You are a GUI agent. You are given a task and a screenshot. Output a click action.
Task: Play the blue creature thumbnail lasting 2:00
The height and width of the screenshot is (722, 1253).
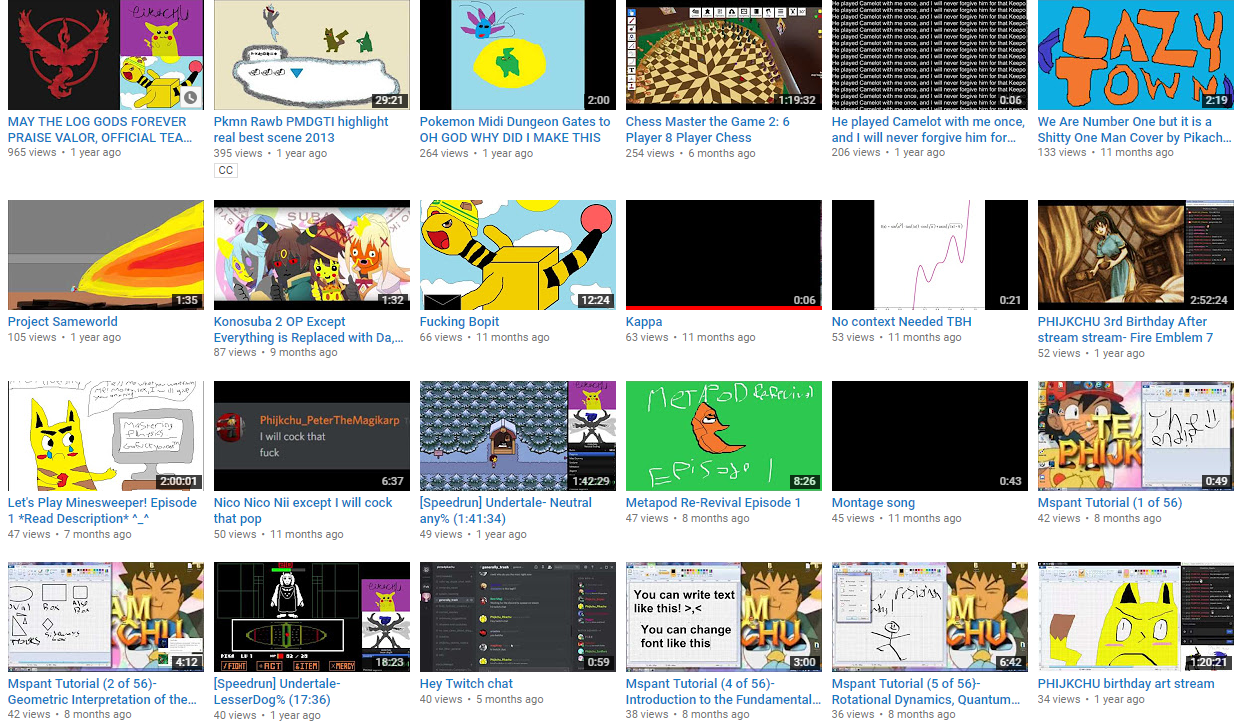tap(518, 55)
